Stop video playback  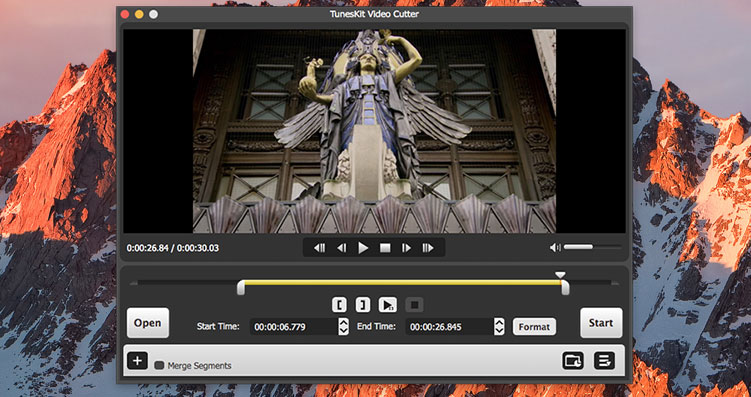[x=385, y=248]
